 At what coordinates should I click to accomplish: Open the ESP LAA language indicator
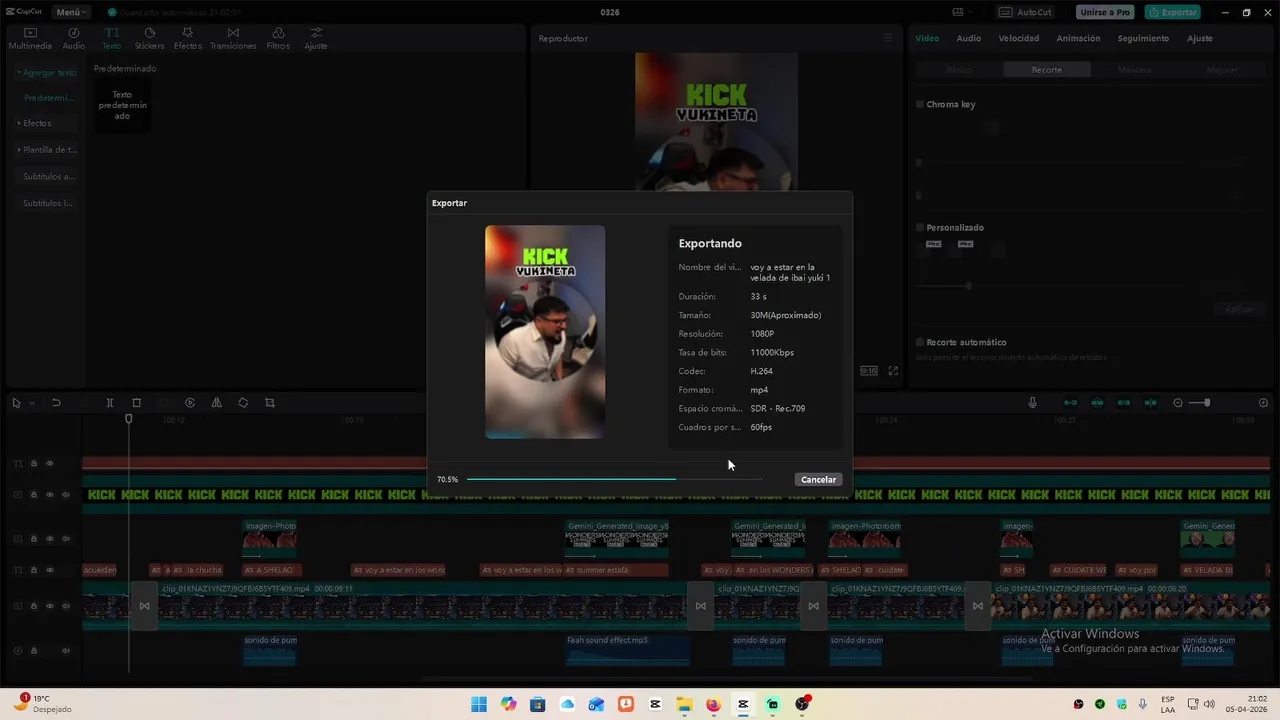pos(1168,704)
